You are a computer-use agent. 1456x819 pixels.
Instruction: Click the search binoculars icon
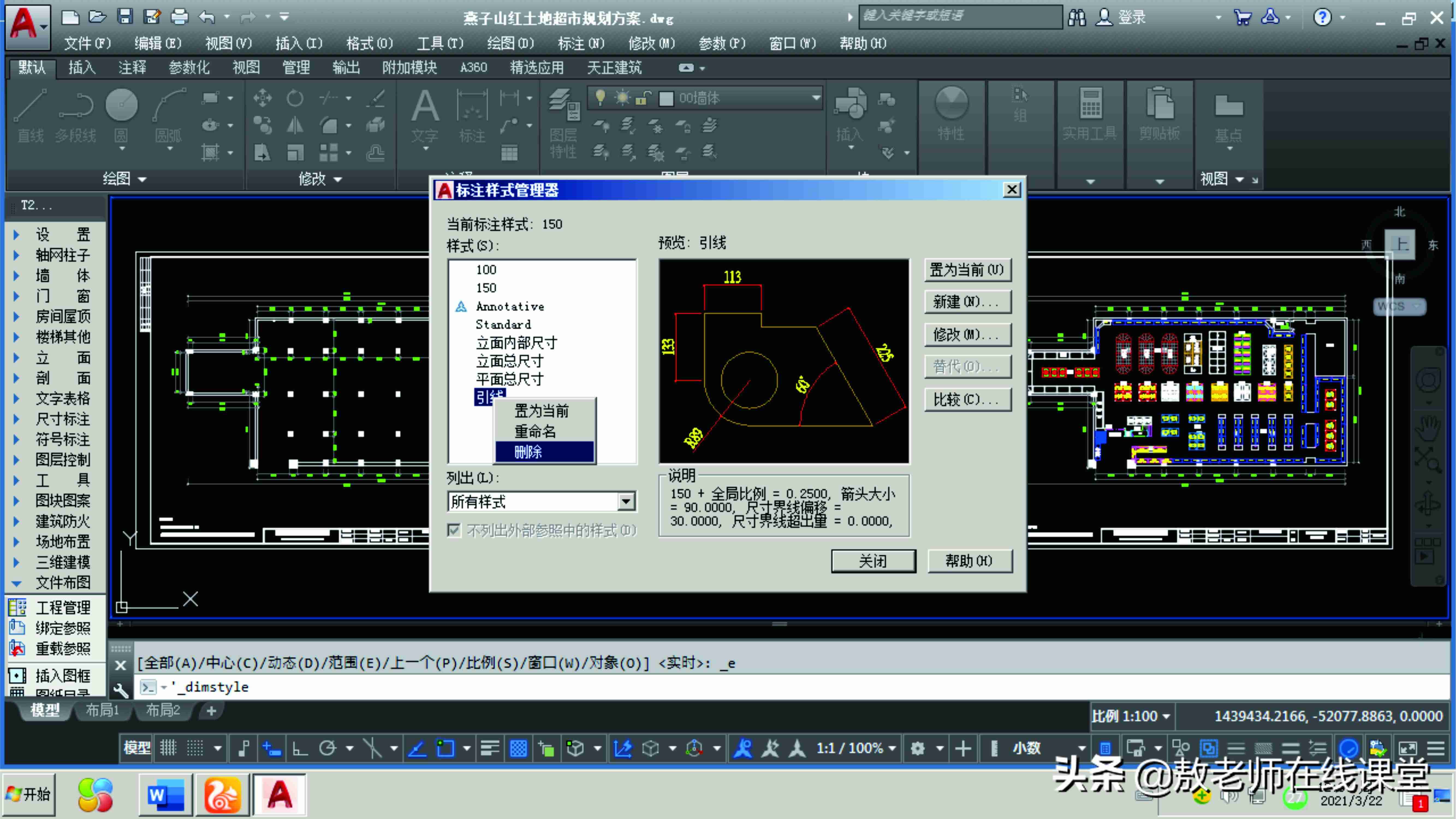coord(1077,17)
